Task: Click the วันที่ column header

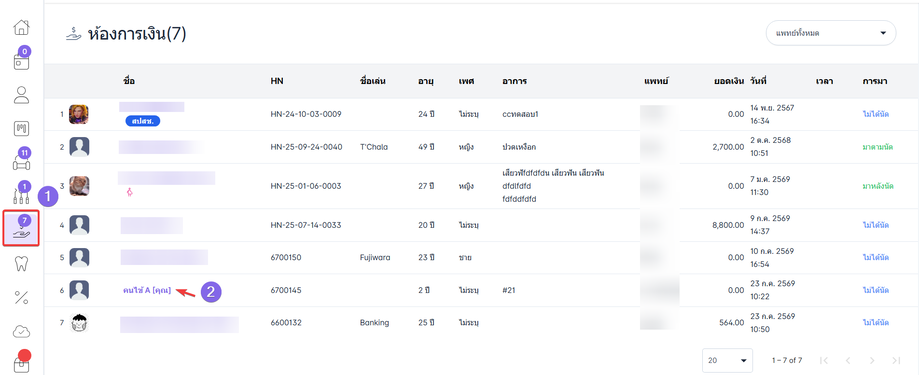Action: coord(758,81)
